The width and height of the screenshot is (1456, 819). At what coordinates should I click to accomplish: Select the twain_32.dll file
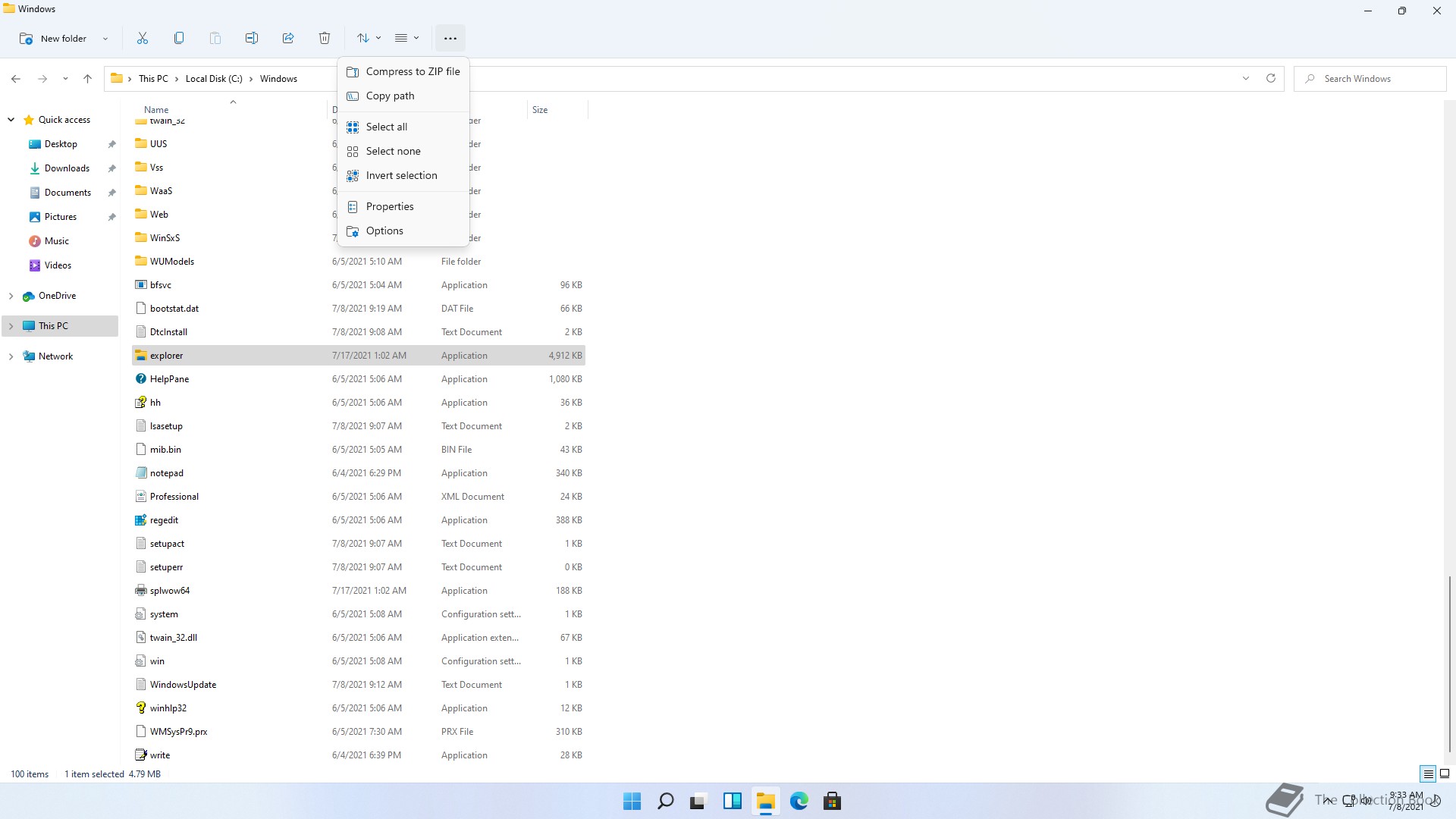pyautogui.click(x=358, y=638)
